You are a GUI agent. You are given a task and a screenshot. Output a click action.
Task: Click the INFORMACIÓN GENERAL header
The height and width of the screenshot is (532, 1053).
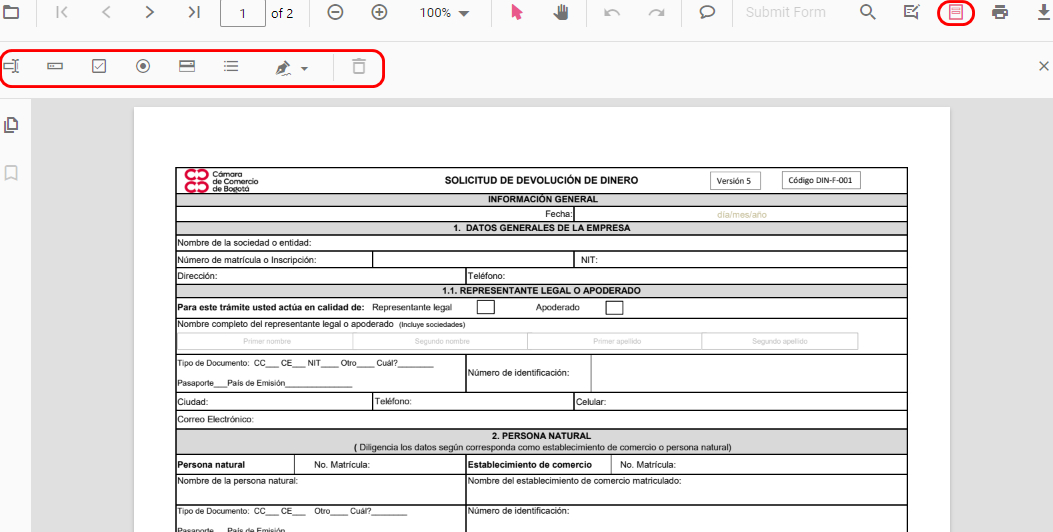pyautogui.click(x=543, y=199)
